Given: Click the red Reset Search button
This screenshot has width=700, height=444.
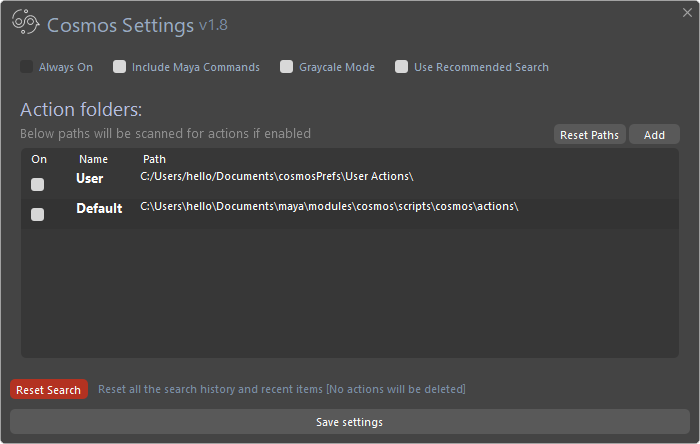Looking at the screenshot, I should tap(49, 390).
